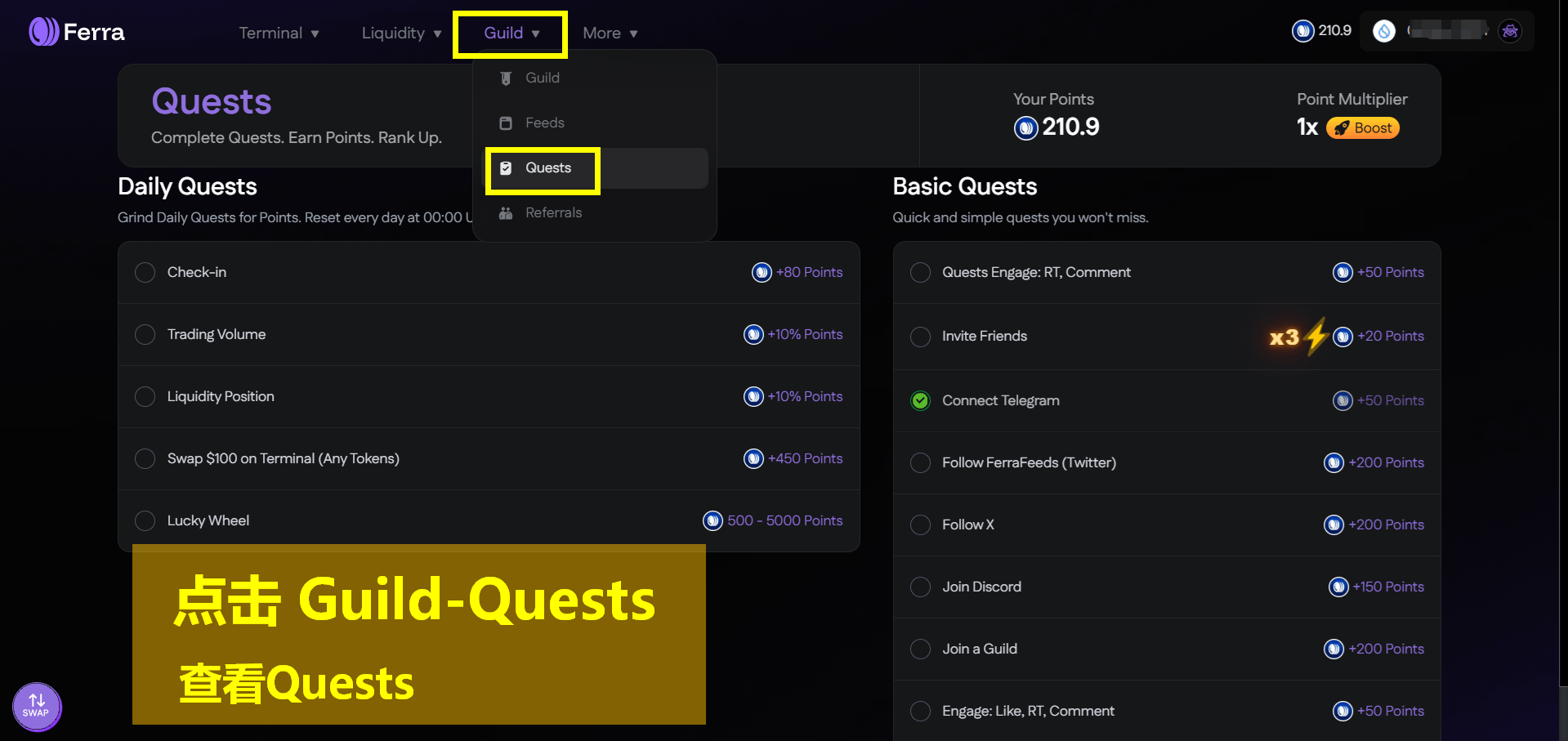The image size is (1568, 741).
Task: Click the page vertical scrollbar
Action: [x=1563, y=370]
